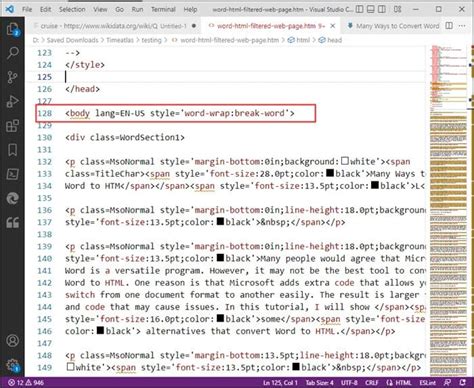Click the feedback icon in status bar
This screenshot has width=474, height=388.
447,383
